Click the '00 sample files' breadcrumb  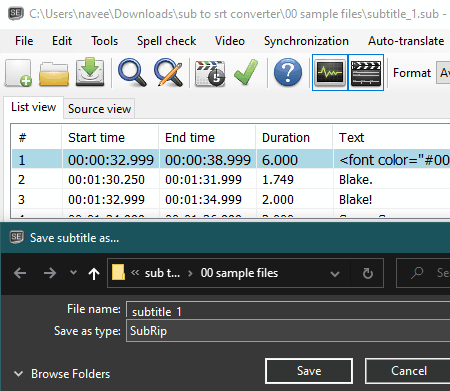239,273
